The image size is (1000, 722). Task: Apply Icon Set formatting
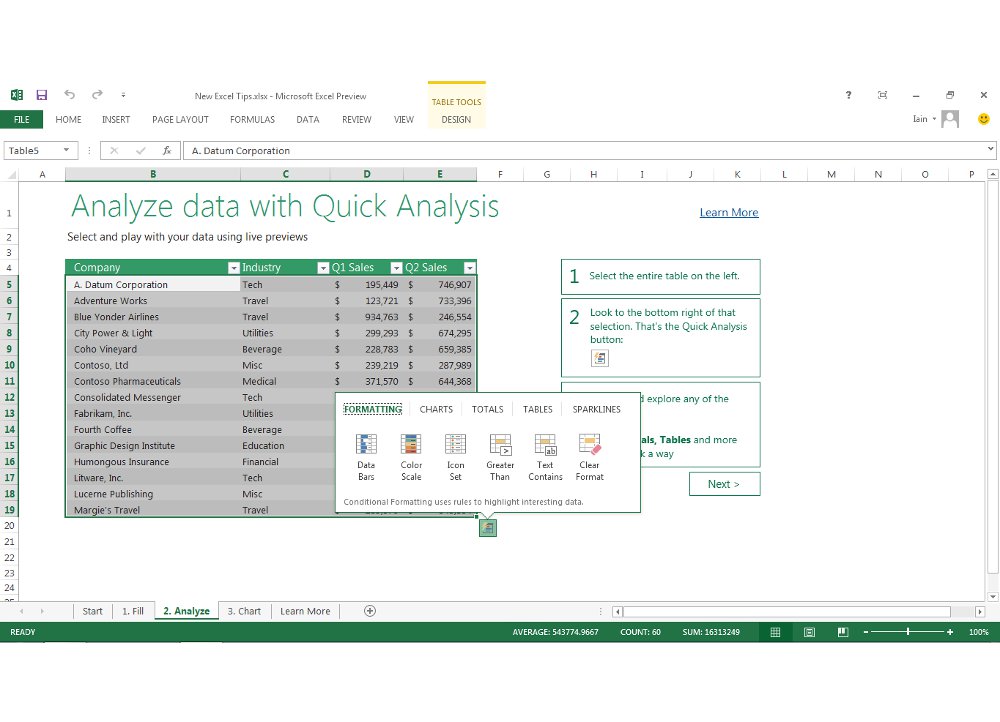[x=455, y=457]
